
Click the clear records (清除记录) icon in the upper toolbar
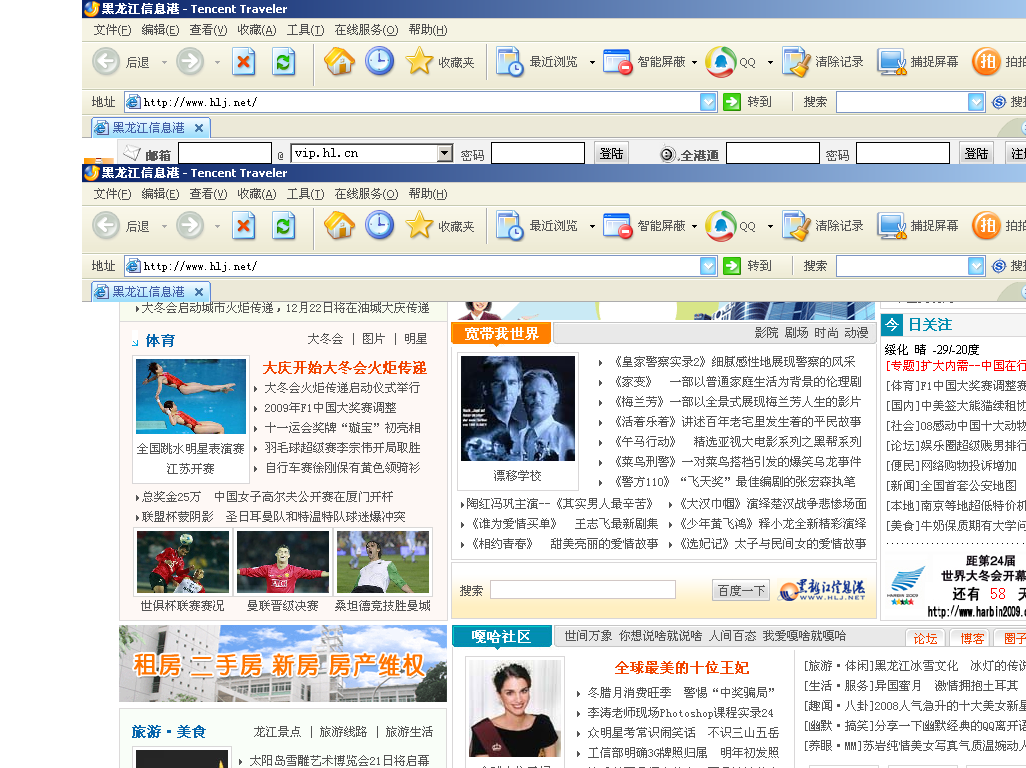[796, 62]
